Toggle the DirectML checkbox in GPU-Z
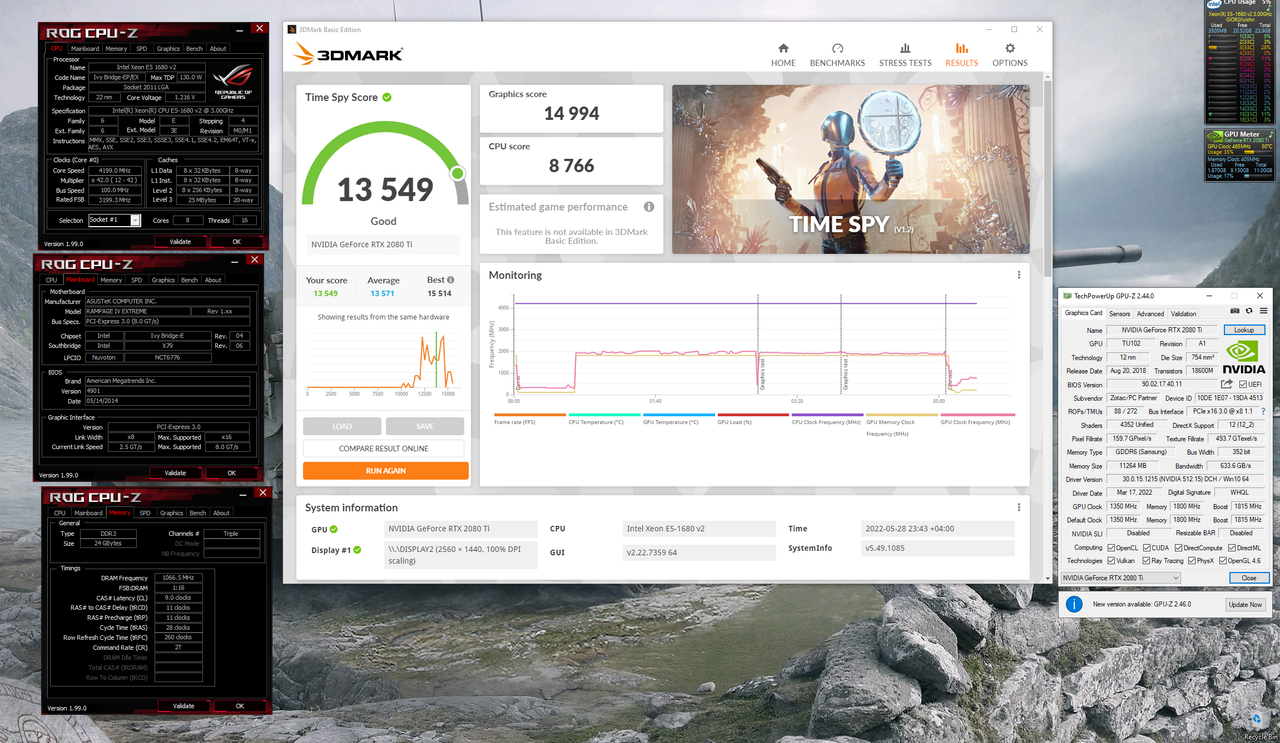The height and width of the screenshot is (743, 1280). 1231,547
